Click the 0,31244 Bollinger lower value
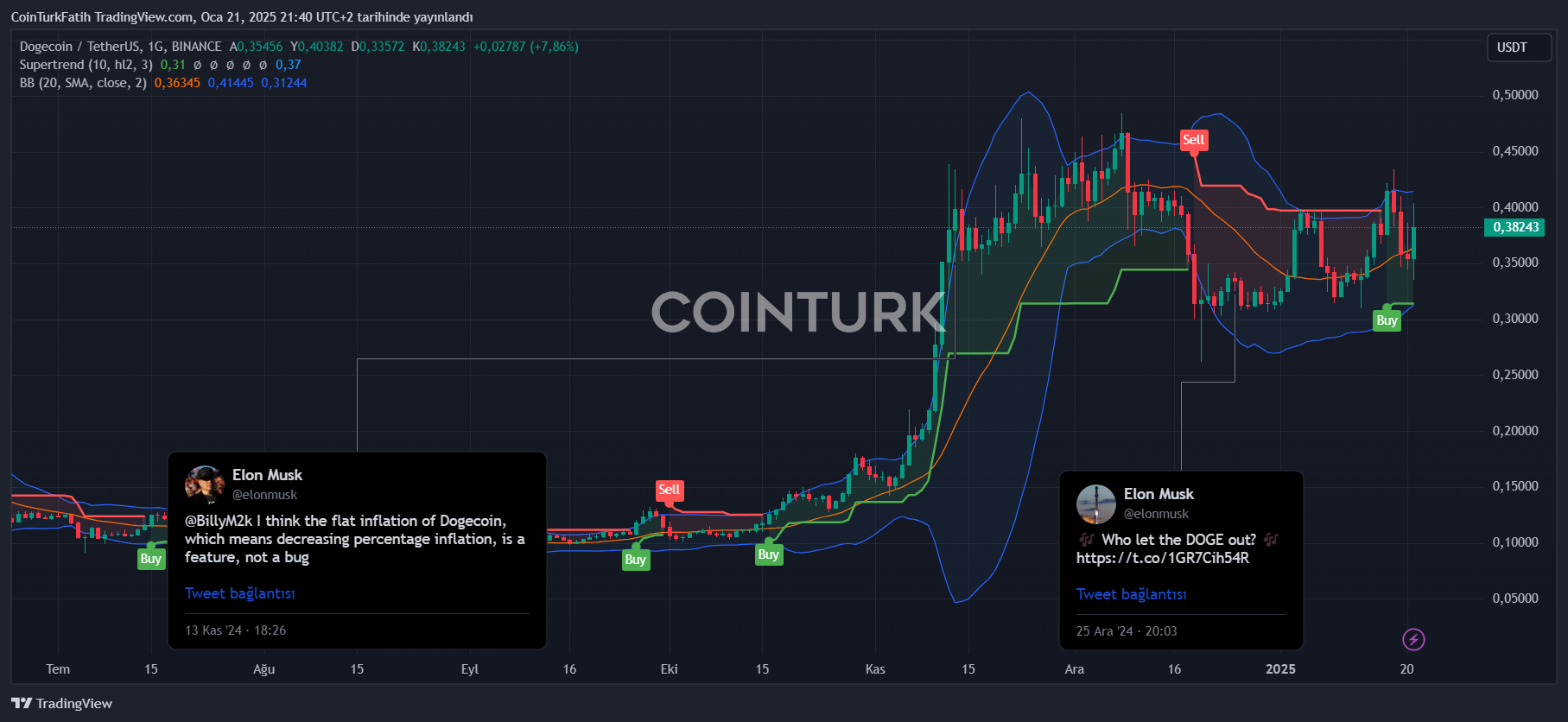 [284, 83]
